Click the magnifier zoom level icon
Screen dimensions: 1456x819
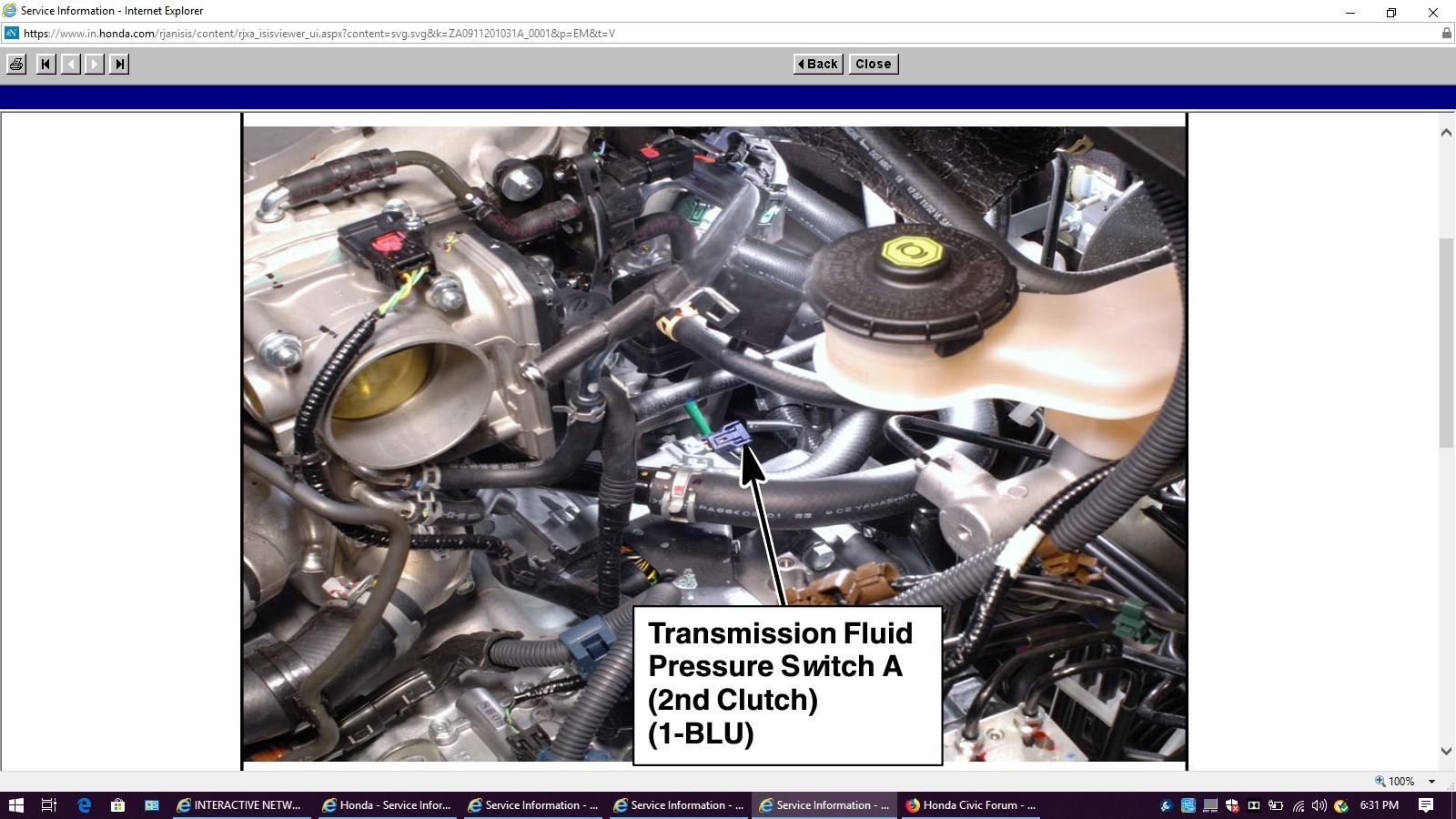(x=1380, y=781)
